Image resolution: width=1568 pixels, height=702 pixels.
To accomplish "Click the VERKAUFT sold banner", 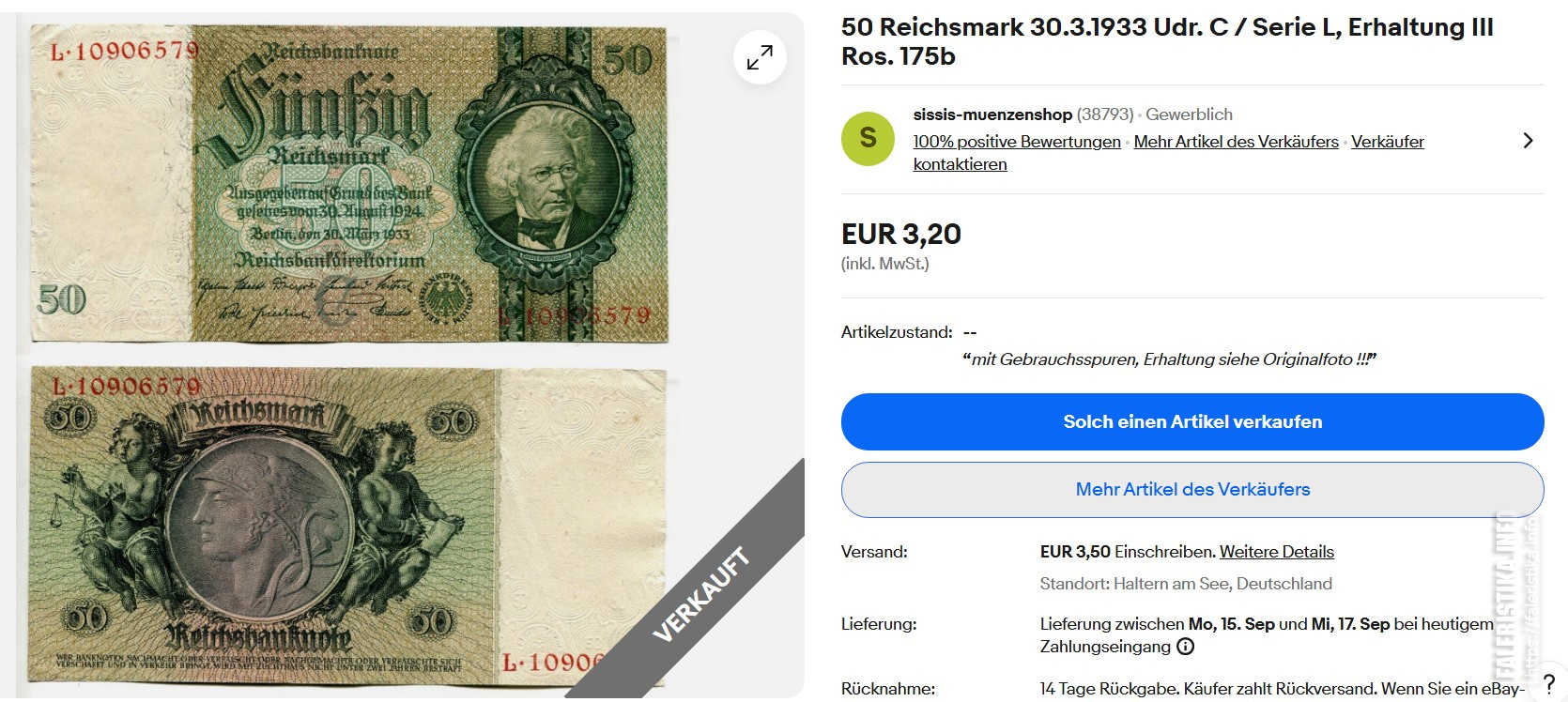I will [x=702, y=594].
